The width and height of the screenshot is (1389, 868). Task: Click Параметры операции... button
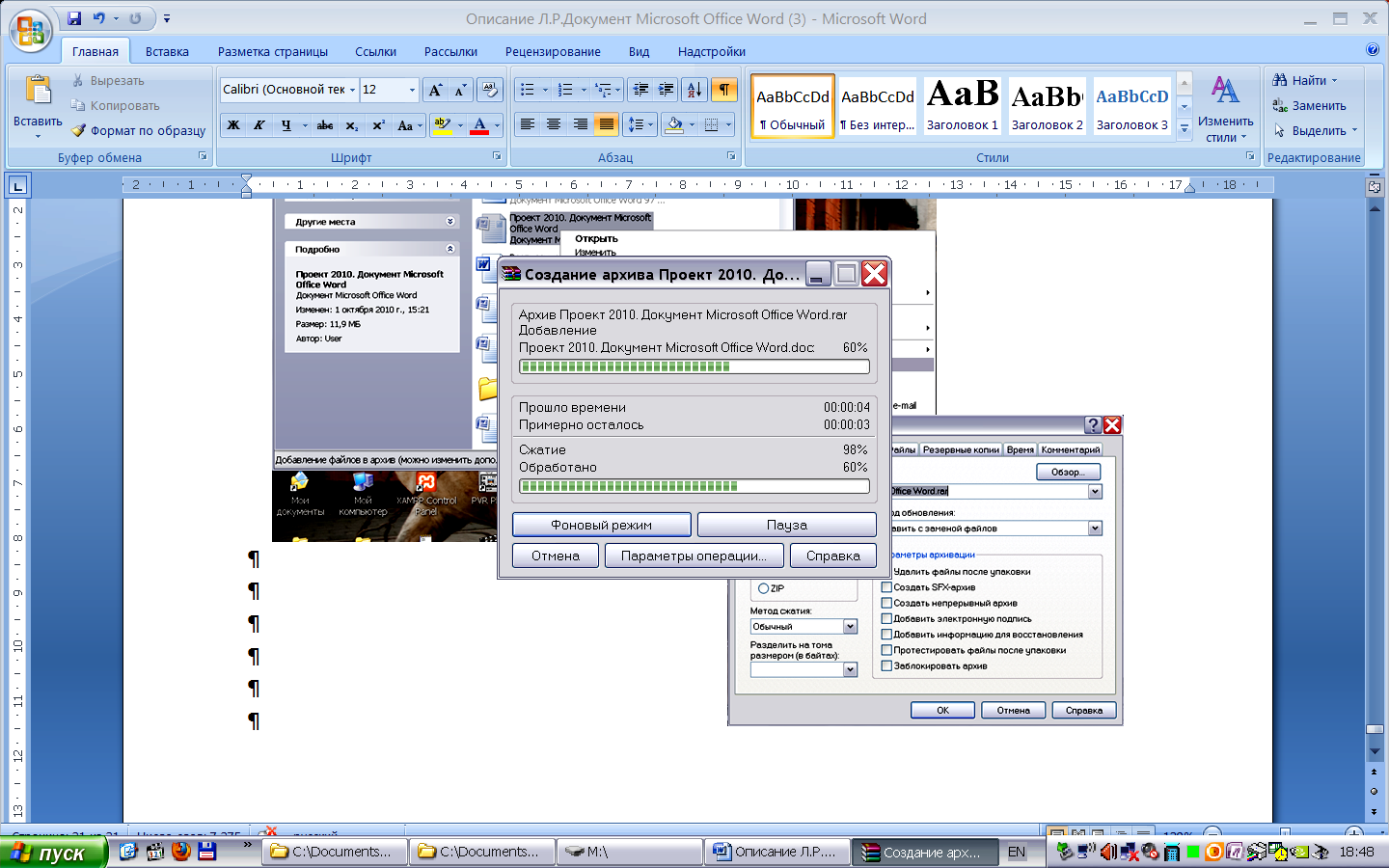(x=694, y=556)
